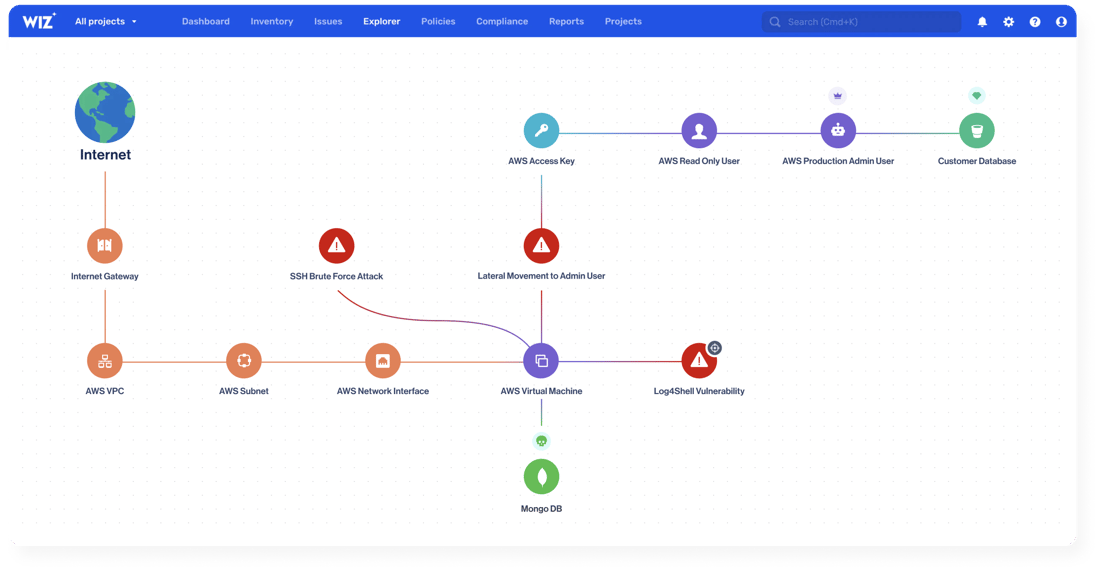This screenshot has width=1100, height=572.
Task: Select the AWS Access Key node icon
Action: pyautogui.click(x=541, y=131)
